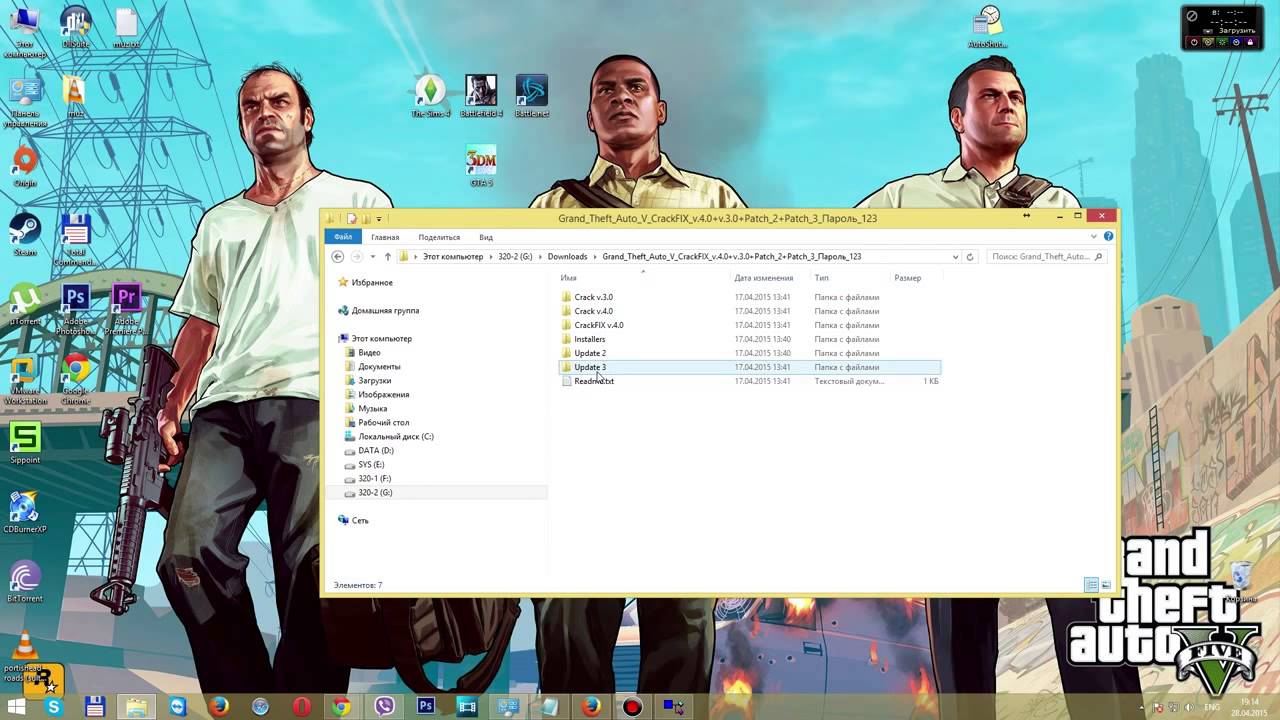
Task: Select the CDBurnerXP desktop shortcut
Action: [24, 512]
